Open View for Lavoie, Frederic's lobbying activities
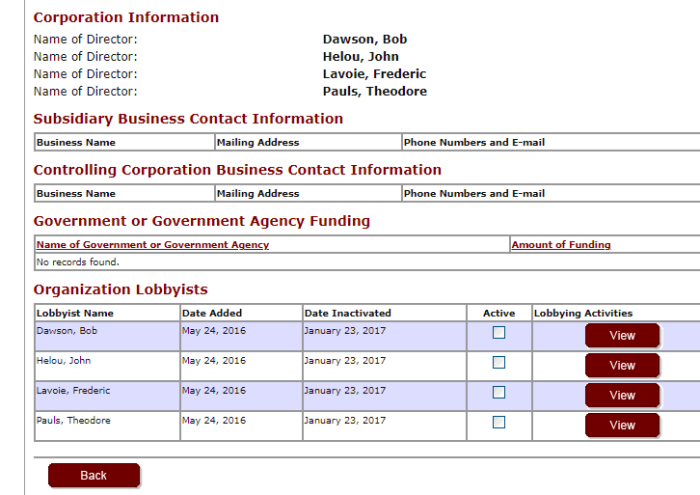This screenshot has width=700, height=495. click(622, 395)
